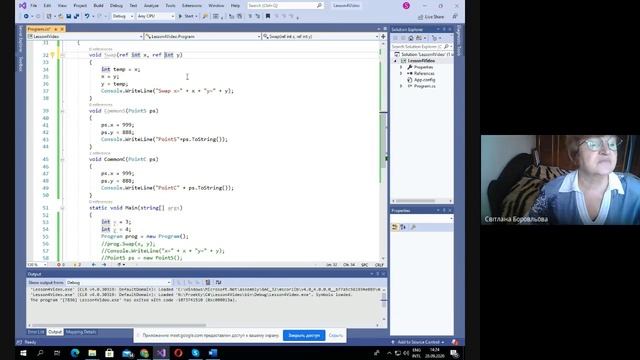The width and height of the screenshot is (640, 360).
Task: Click the Clear All icon in Output toolbar
Action: pos(208,282)
